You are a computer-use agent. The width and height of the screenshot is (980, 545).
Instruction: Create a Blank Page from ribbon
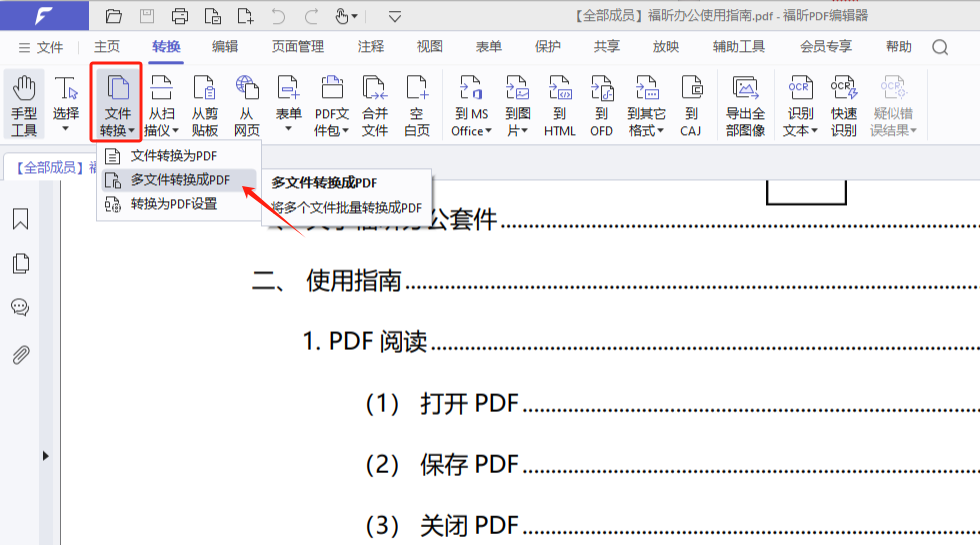pyautogui.click(x=417, y=104)
